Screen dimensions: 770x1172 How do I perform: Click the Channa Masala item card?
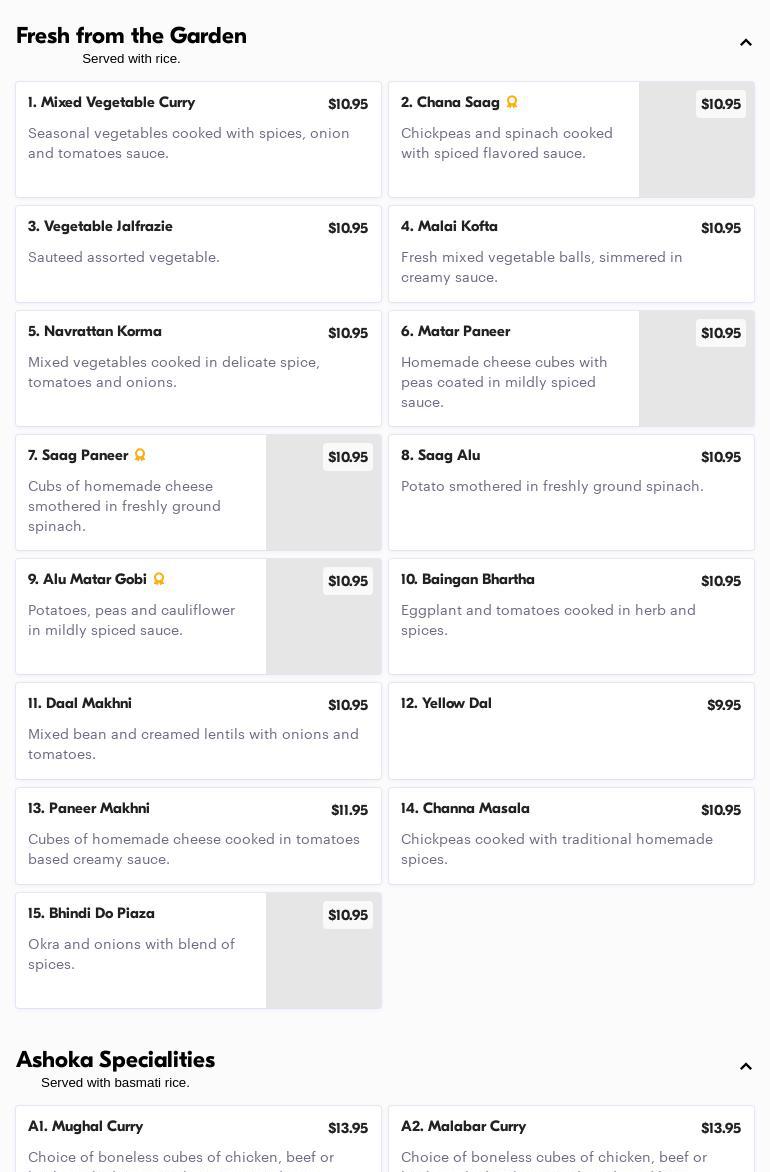tap(571, 836)
